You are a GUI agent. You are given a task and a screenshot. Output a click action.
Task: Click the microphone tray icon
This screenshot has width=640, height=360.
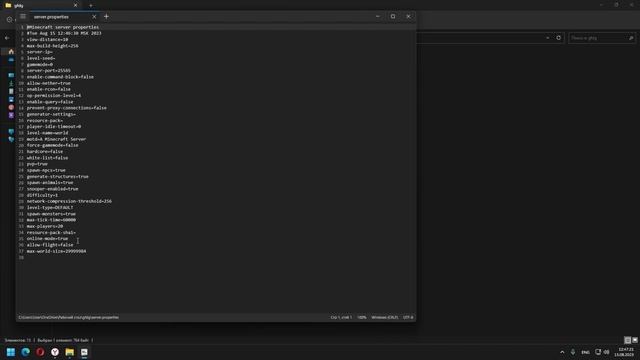click(573, 352)
